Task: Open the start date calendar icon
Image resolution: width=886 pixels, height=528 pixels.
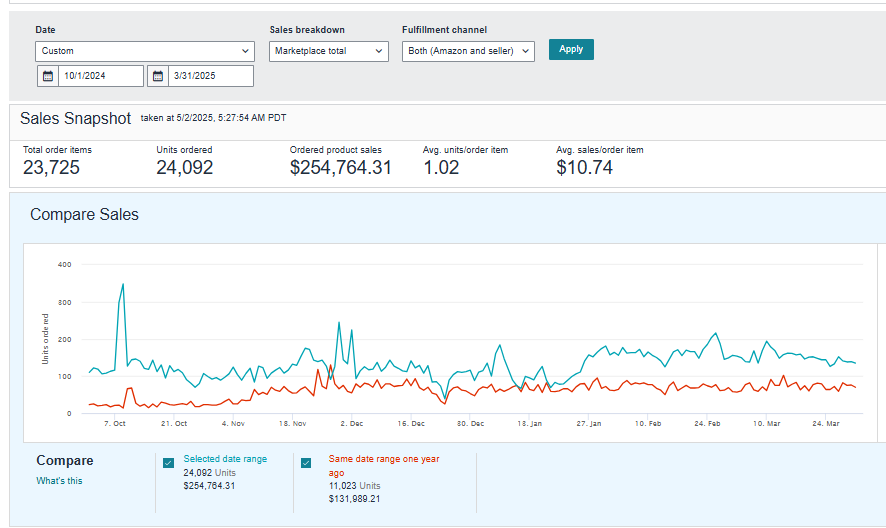Action: 48,76
